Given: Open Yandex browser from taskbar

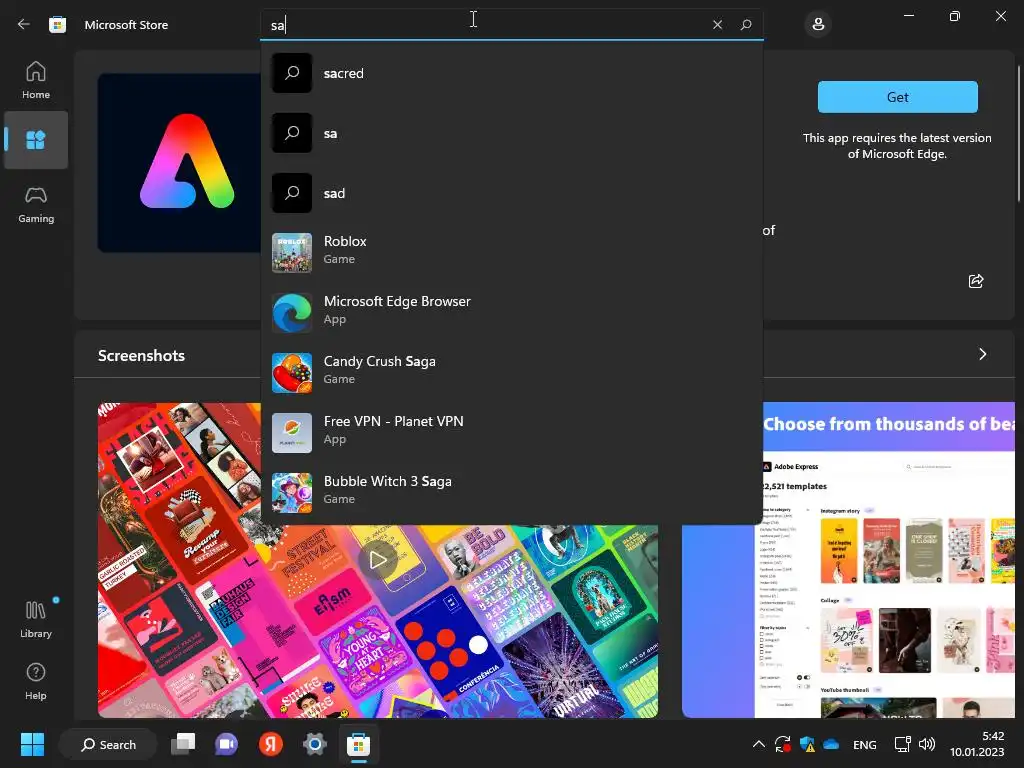Looking at the screenshot, I should (x=270, y=744).
